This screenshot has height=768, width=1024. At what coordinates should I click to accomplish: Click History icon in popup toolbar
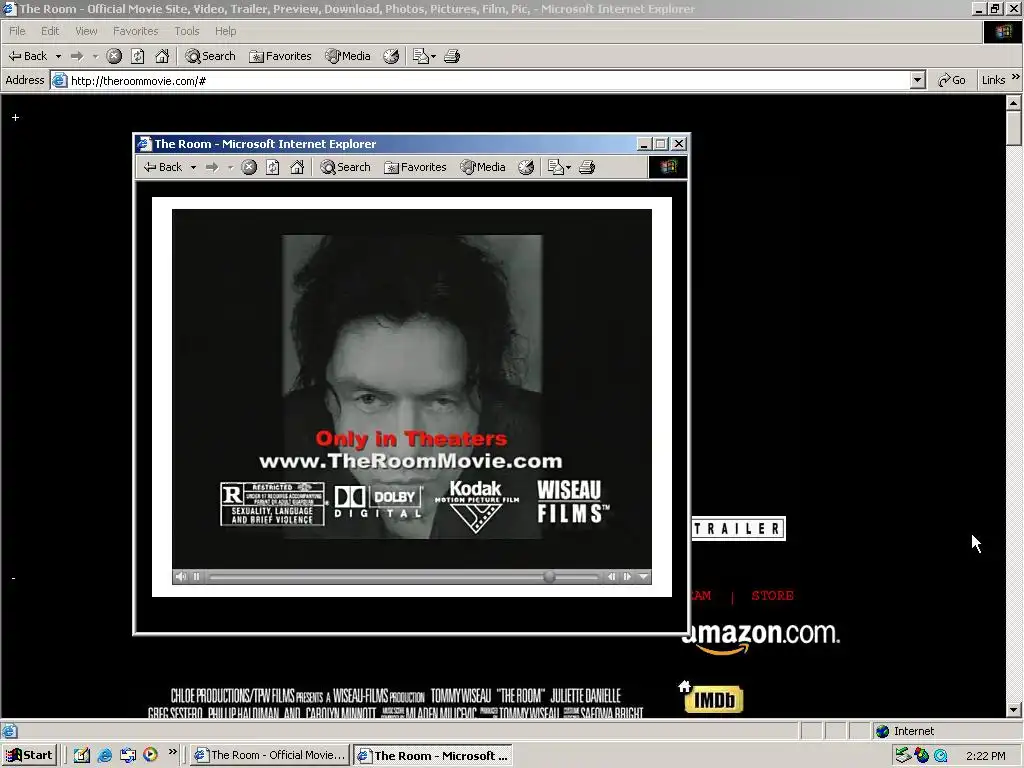click(526, 167)
